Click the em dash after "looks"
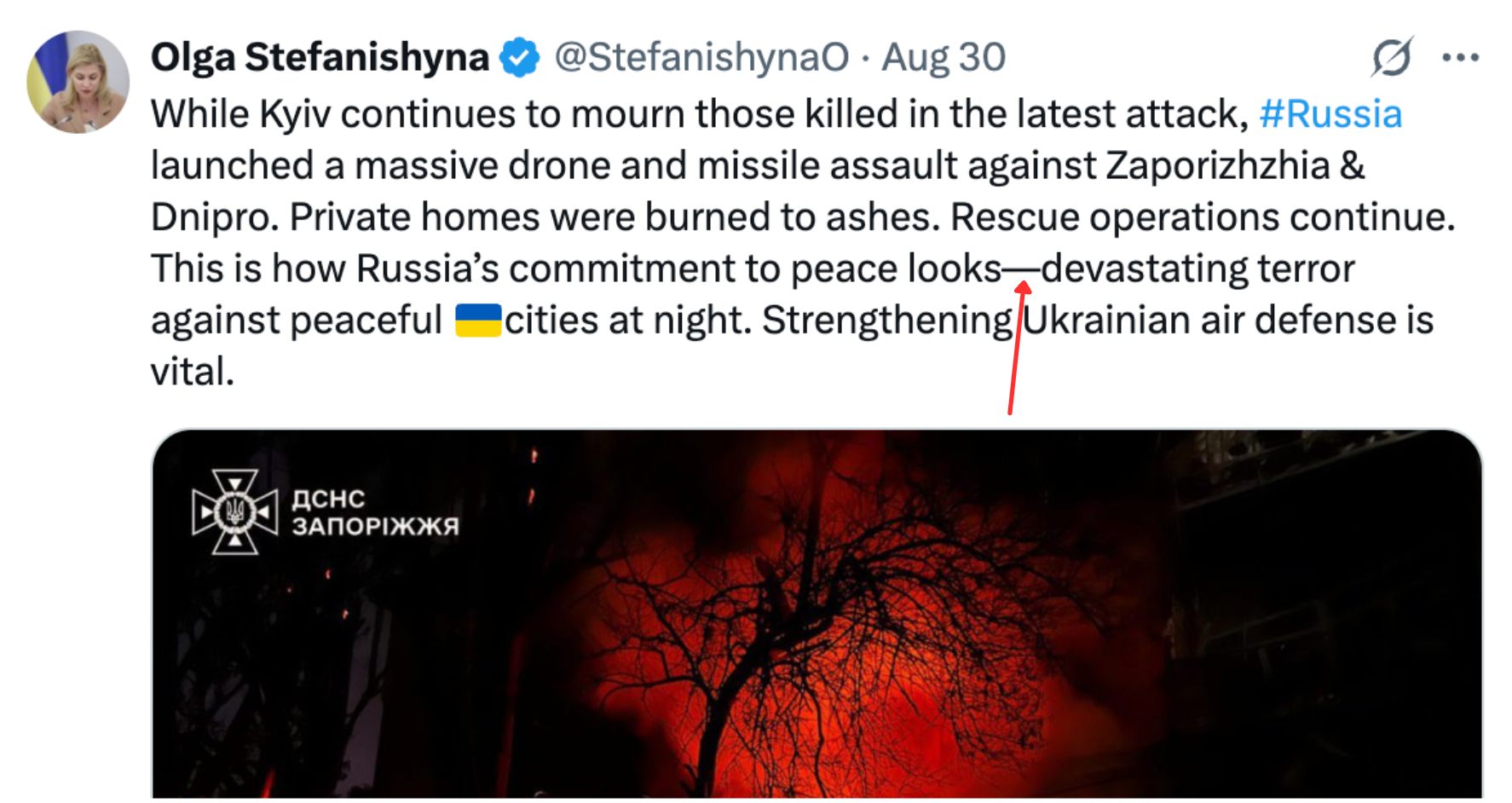The height and width of the screenshot is (803, 1512). (x=1020, y=269)
